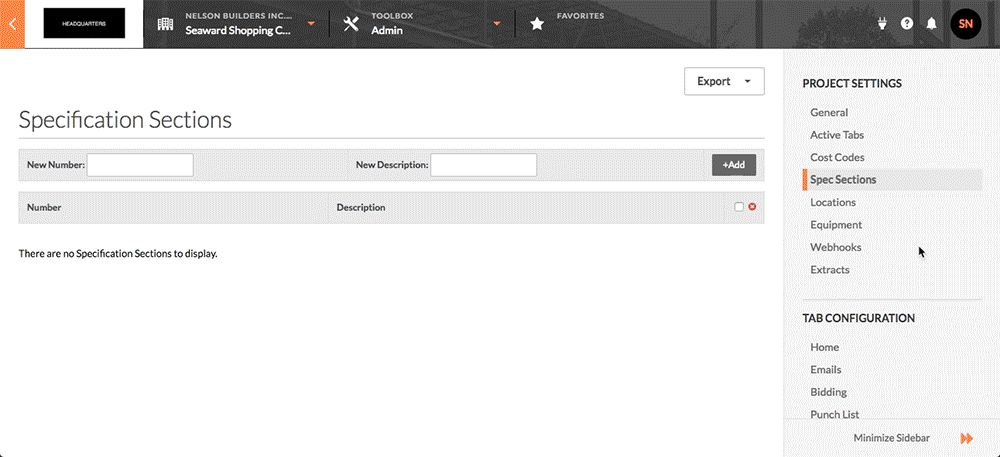Open the plug app integrations icon

point(882,24)
